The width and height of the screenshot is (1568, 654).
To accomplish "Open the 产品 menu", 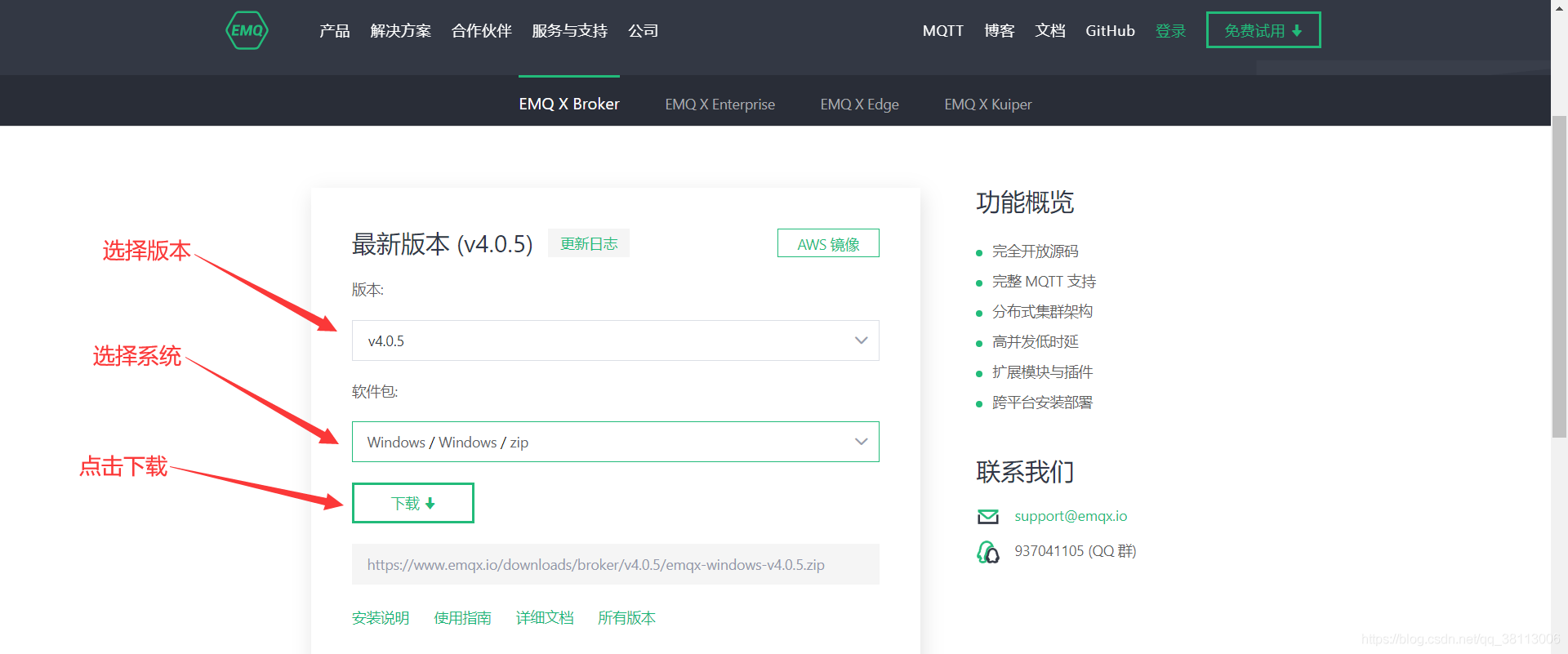I will point(335,31).
